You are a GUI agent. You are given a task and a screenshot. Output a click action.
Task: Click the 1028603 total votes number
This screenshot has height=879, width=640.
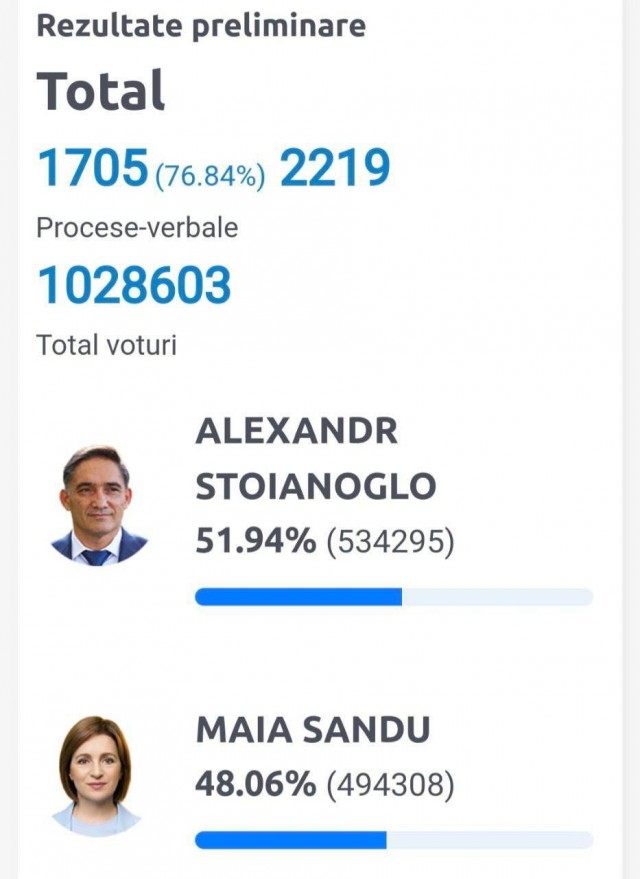point(134,286)
